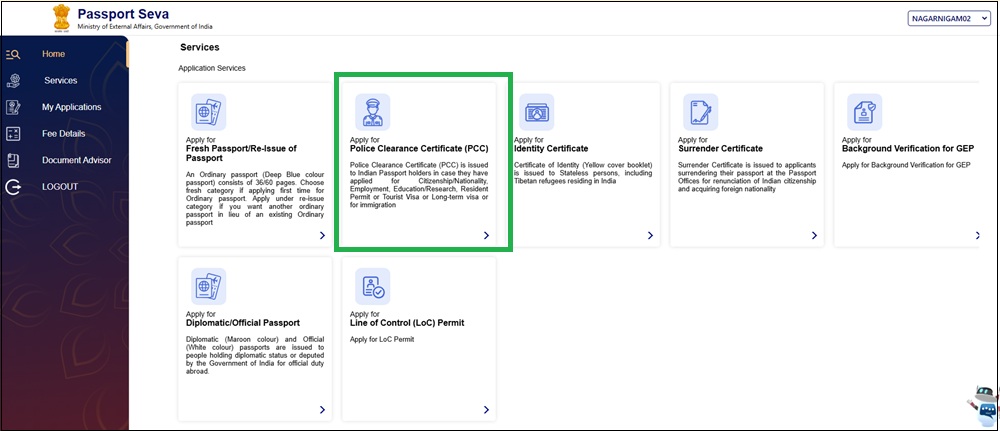Image resolution: width=1000 pixels, height=431 pixels.
Task: Click the Indian national emblem logo
Action: [x=61, y=18]
